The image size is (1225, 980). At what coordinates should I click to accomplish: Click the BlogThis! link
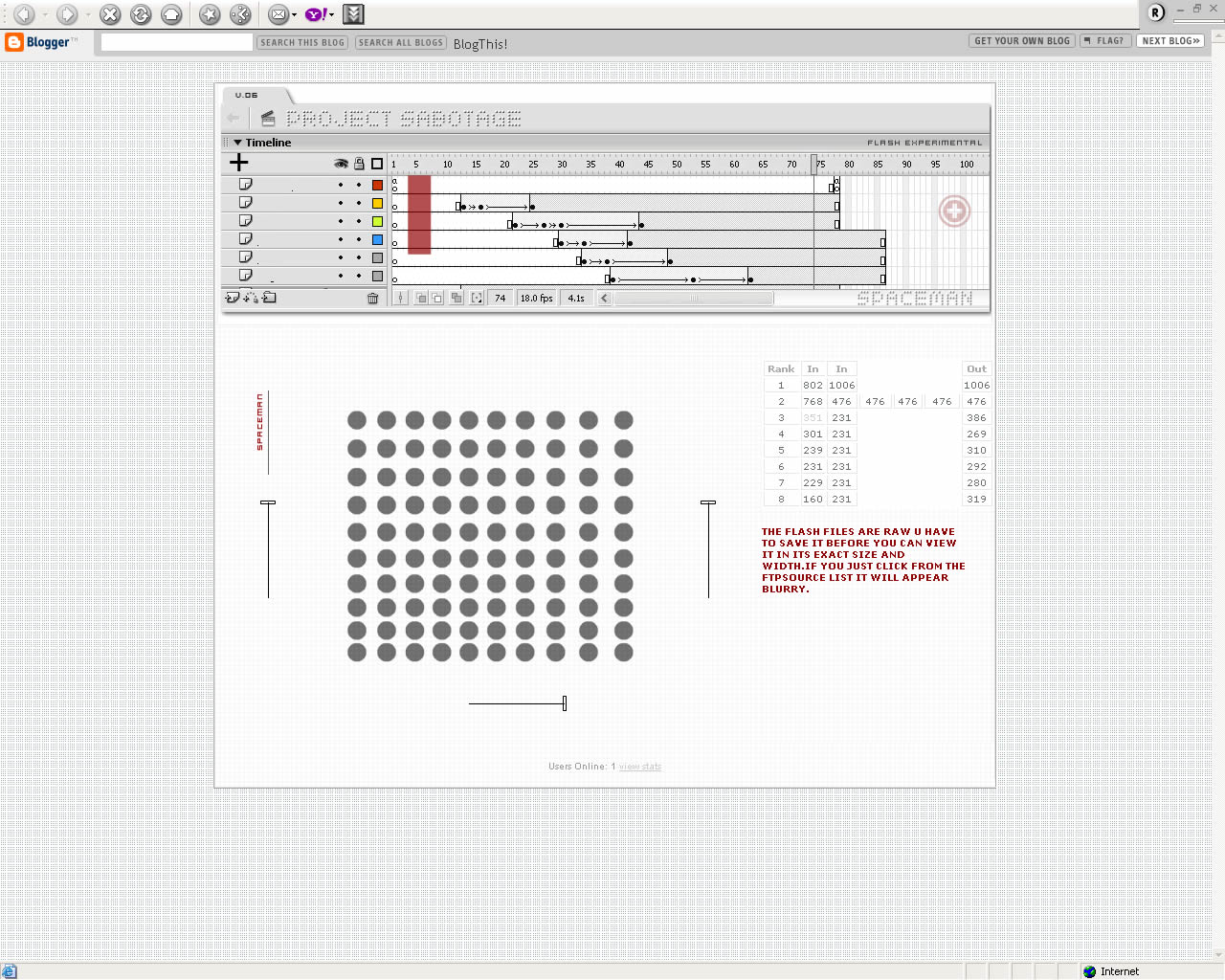point(480,44)
